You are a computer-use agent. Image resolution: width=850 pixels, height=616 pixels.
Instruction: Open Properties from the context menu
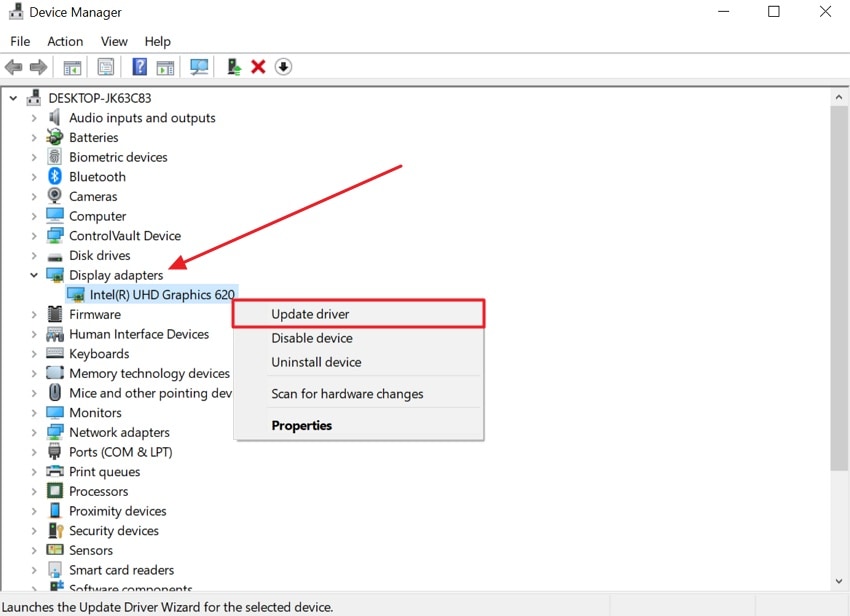pos(358,425)
